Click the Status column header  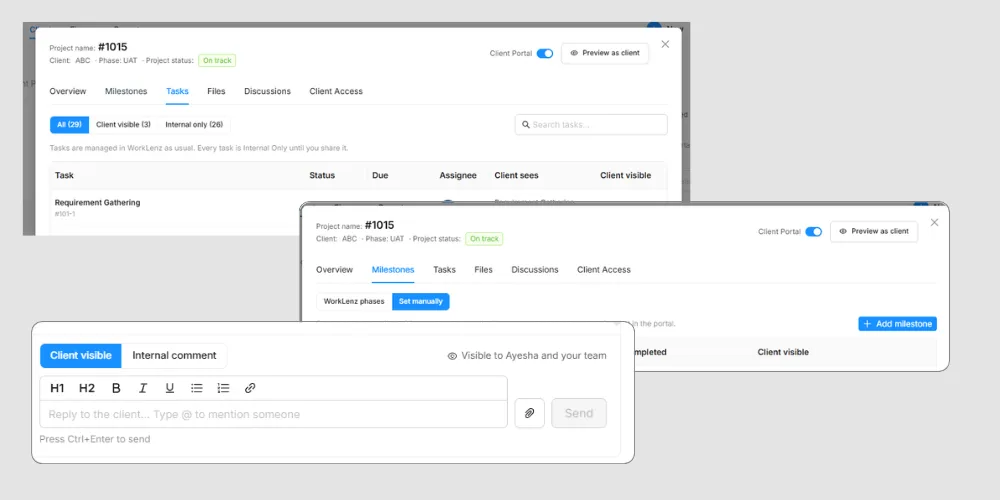click(322, 175)
